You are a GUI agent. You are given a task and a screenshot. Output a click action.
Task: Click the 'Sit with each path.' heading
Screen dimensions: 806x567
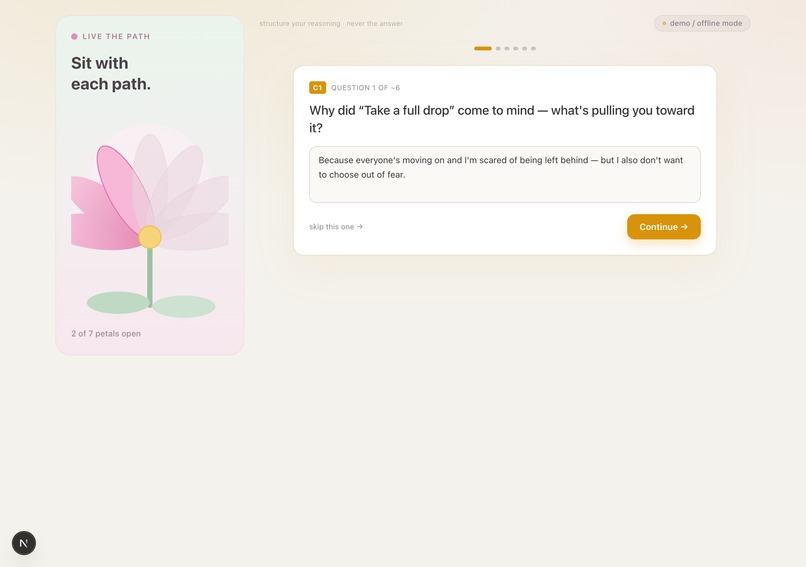tap(111, 74)
